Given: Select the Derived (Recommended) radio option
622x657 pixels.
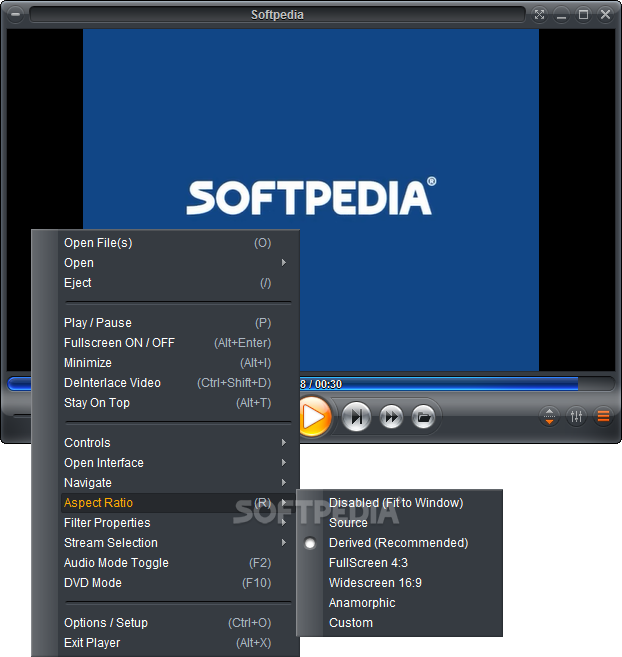Looking at the screenshot, I should [310, 543].
